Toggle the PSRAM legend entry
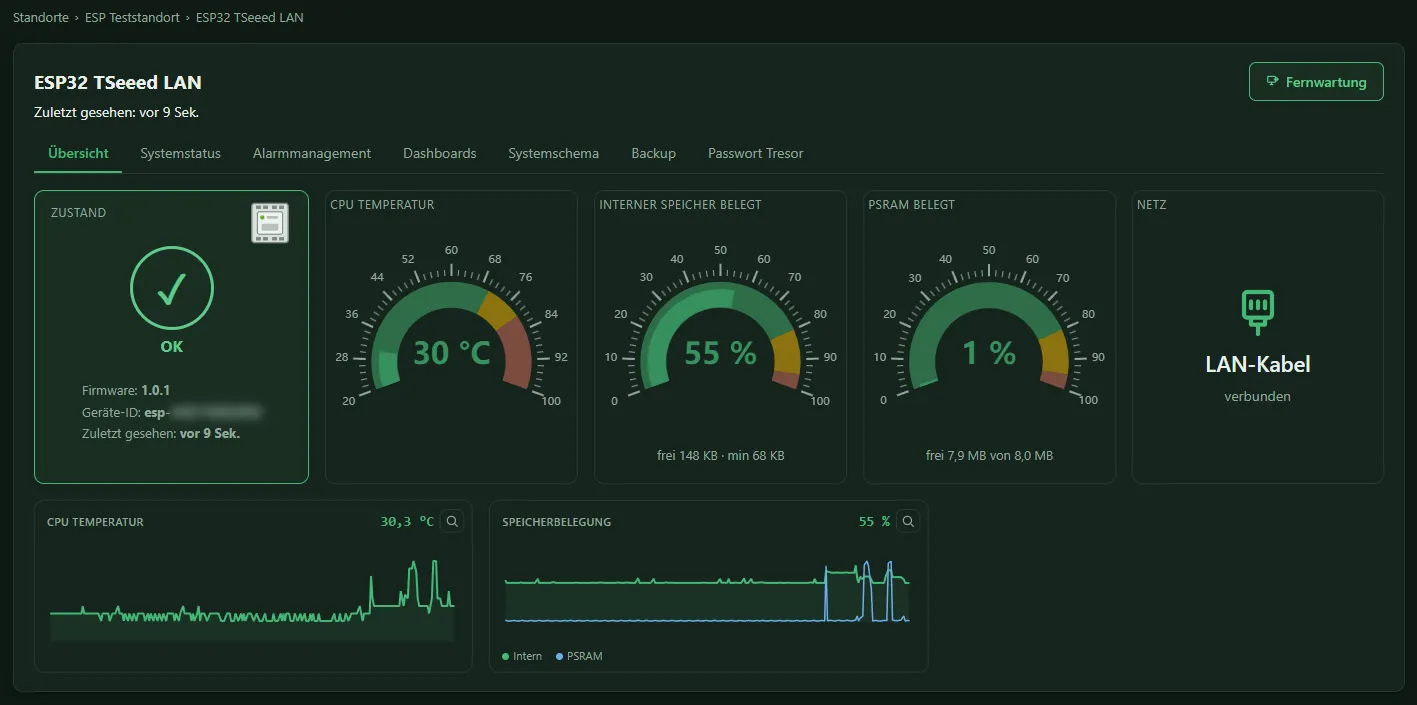 [579, 656]
